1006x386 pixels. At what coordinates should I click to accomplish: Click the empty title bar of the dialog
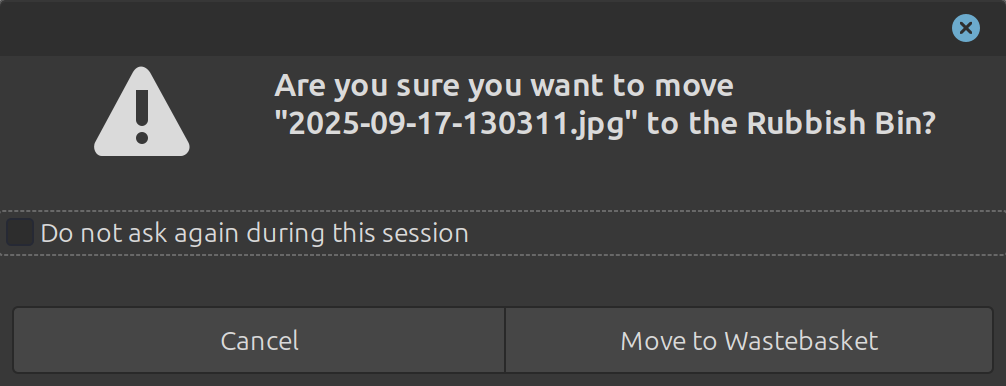(475, 28)
